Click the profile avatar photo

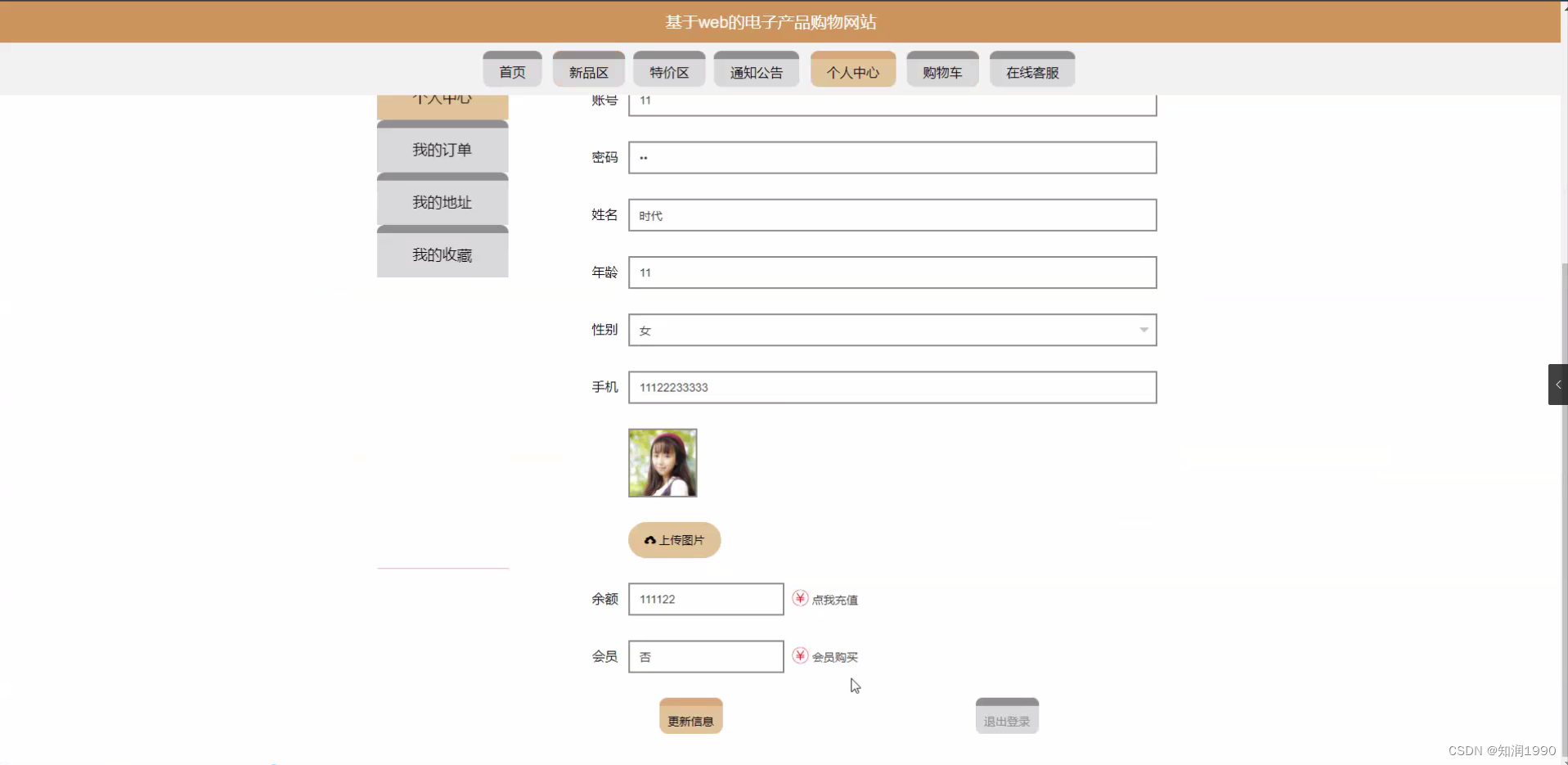[x=662, y=462]
